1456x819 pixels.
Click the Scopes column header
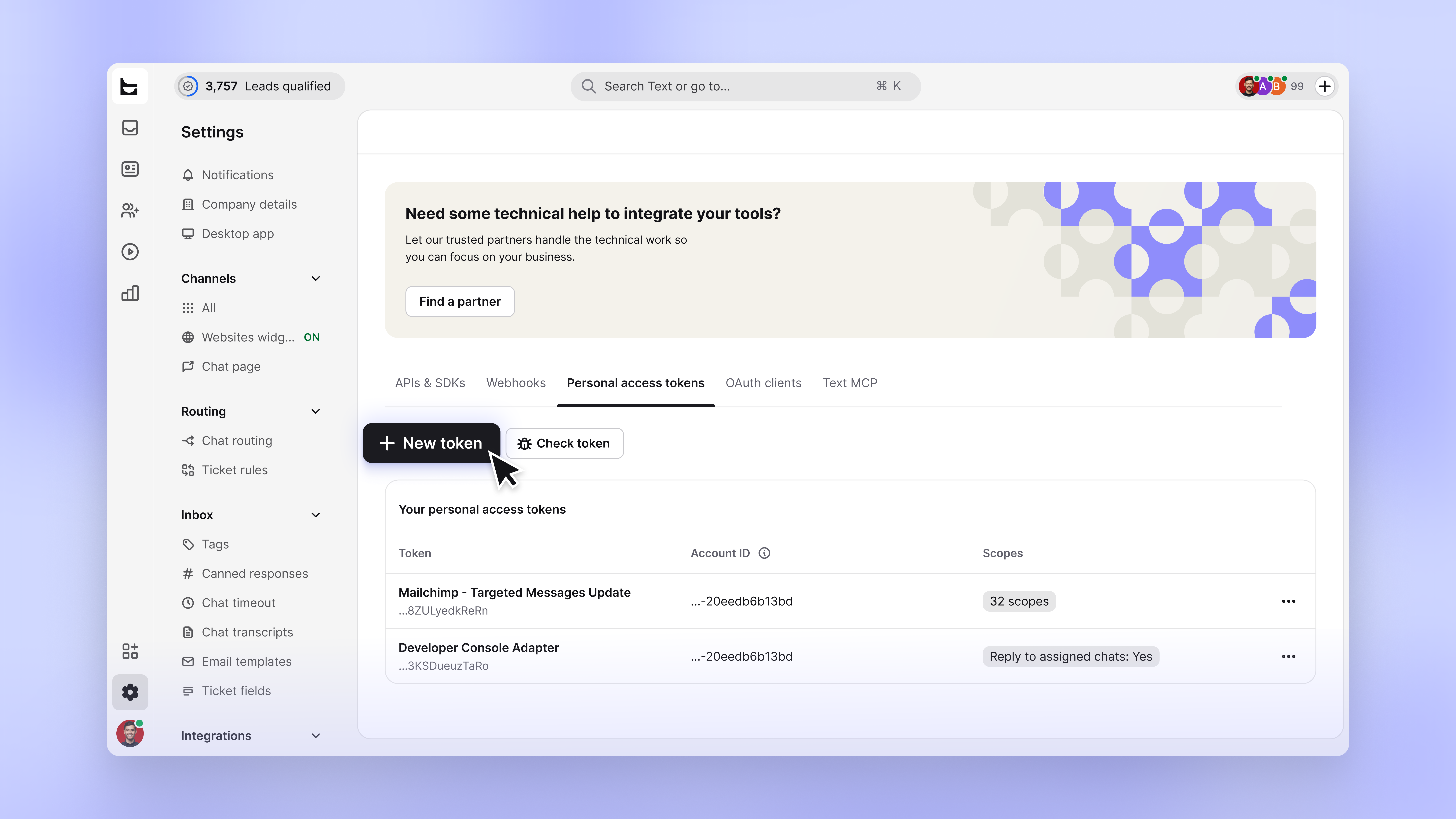click(1003, 553)
